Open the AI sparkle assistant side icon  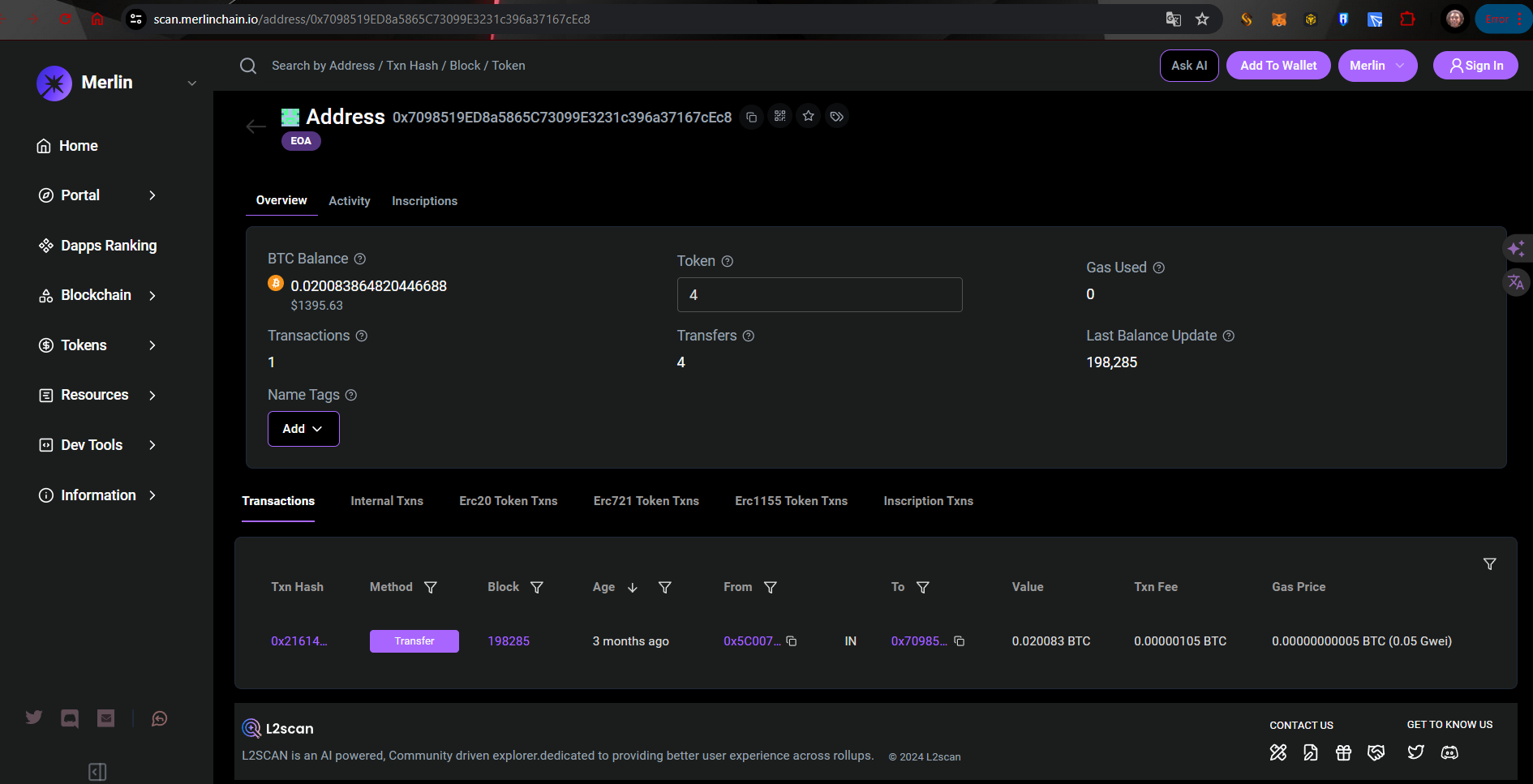pos(1516,248)
